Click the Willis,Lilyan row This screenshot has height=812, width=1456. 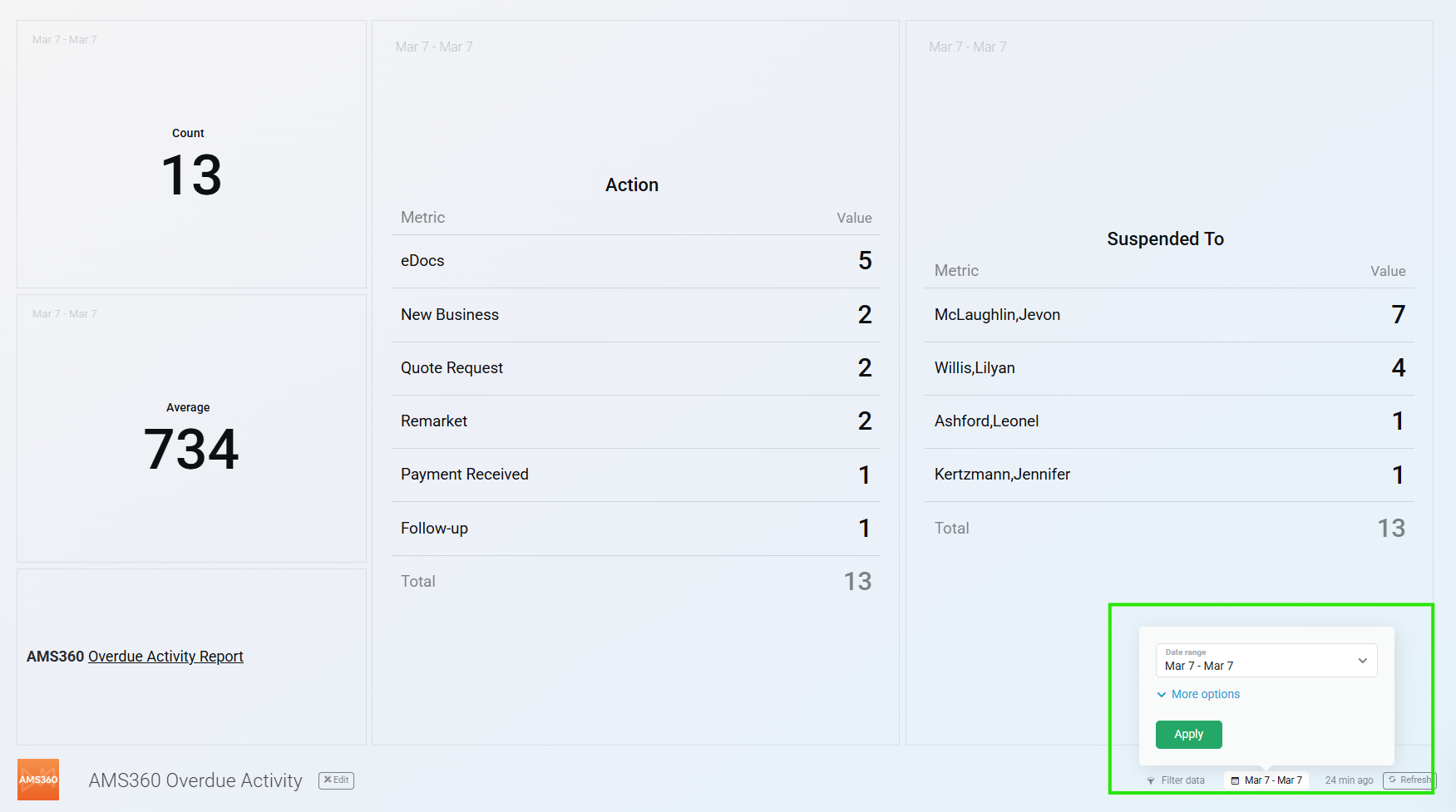(1168, 368)
